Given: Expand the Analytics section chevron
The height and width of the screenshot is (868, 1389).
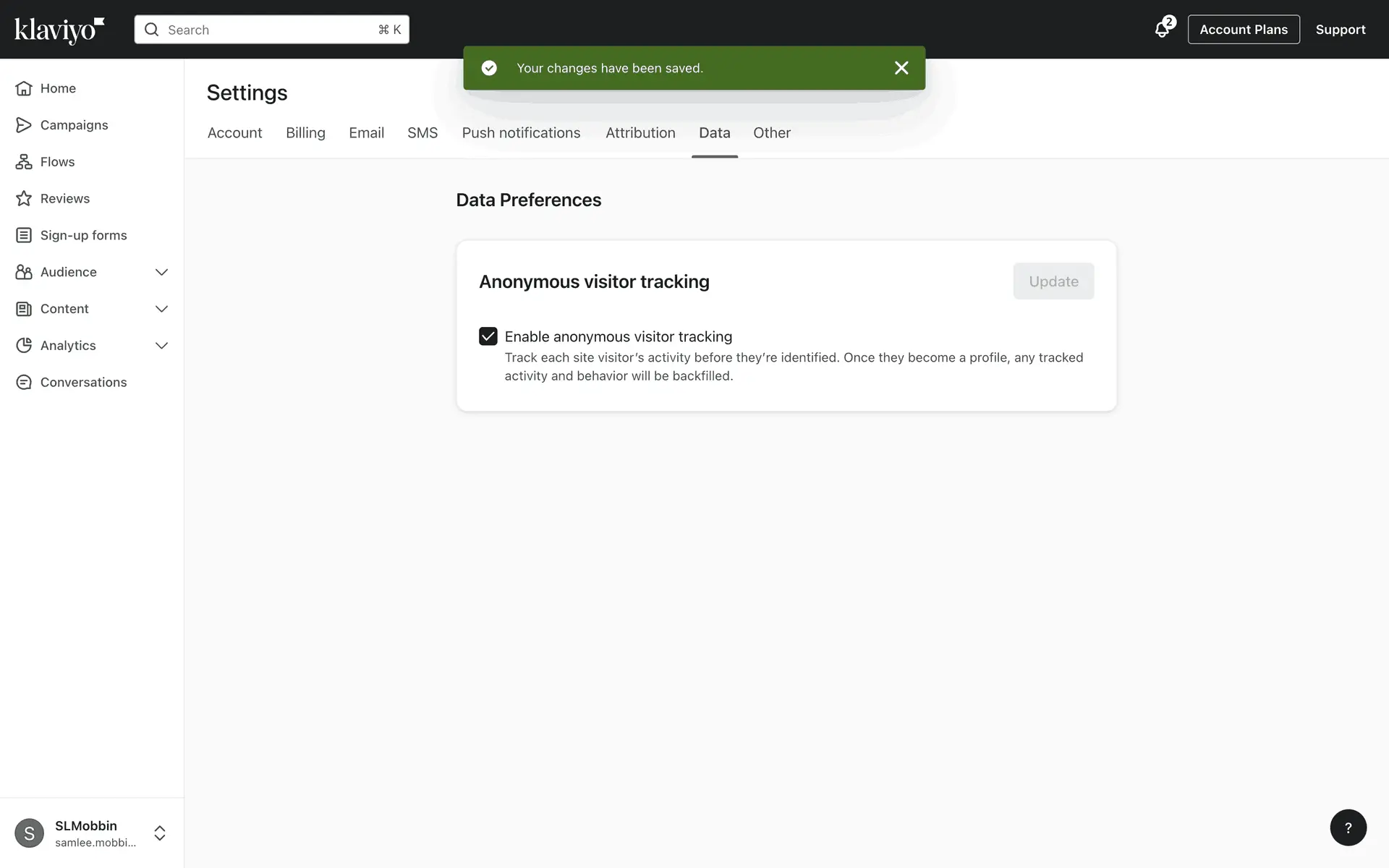Looking at the screenshot, I should (x=161, y=346).
